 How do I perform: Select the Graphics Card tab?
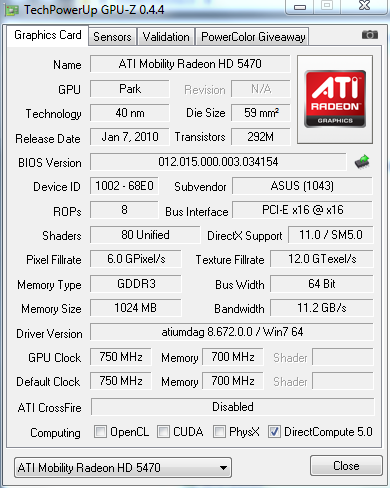click(x=48, y=35)
